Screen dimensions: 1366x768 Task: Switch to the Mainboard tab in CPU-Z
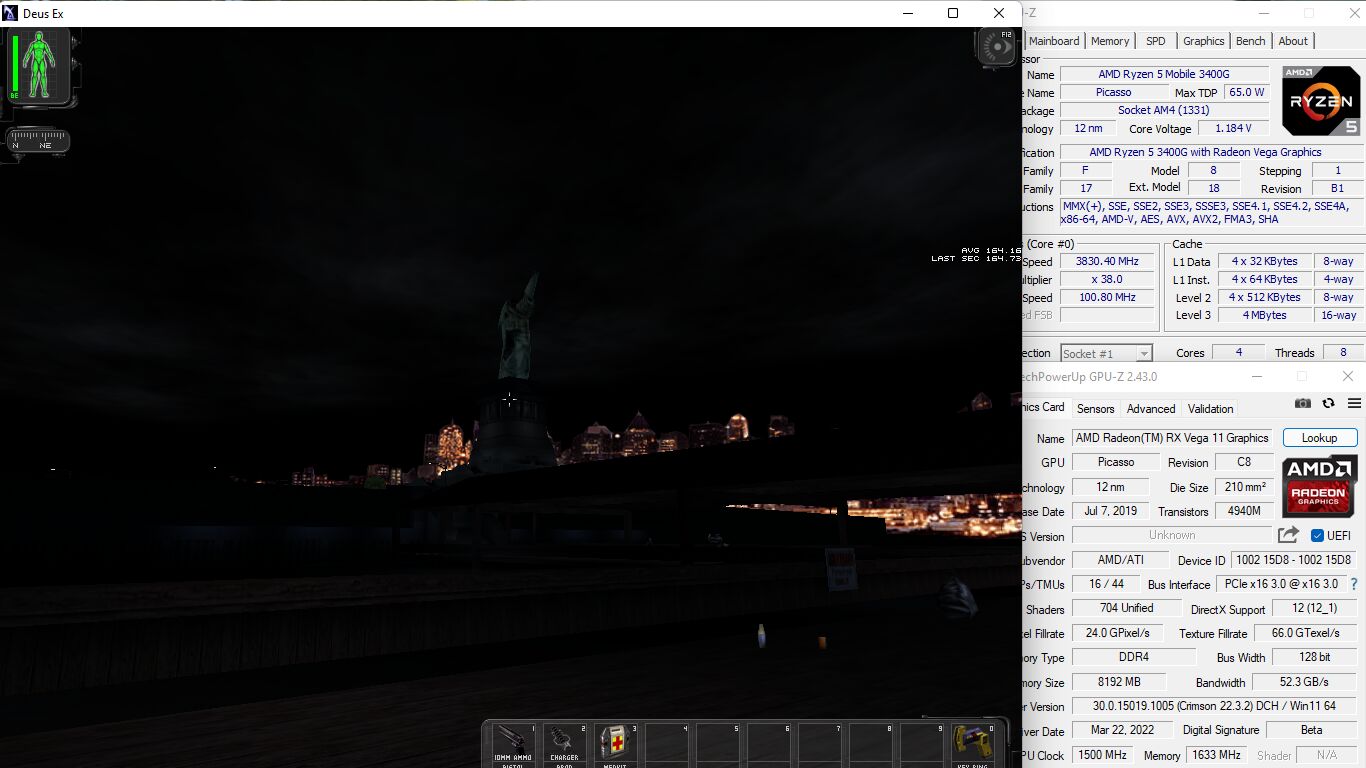coord(1054,41)
